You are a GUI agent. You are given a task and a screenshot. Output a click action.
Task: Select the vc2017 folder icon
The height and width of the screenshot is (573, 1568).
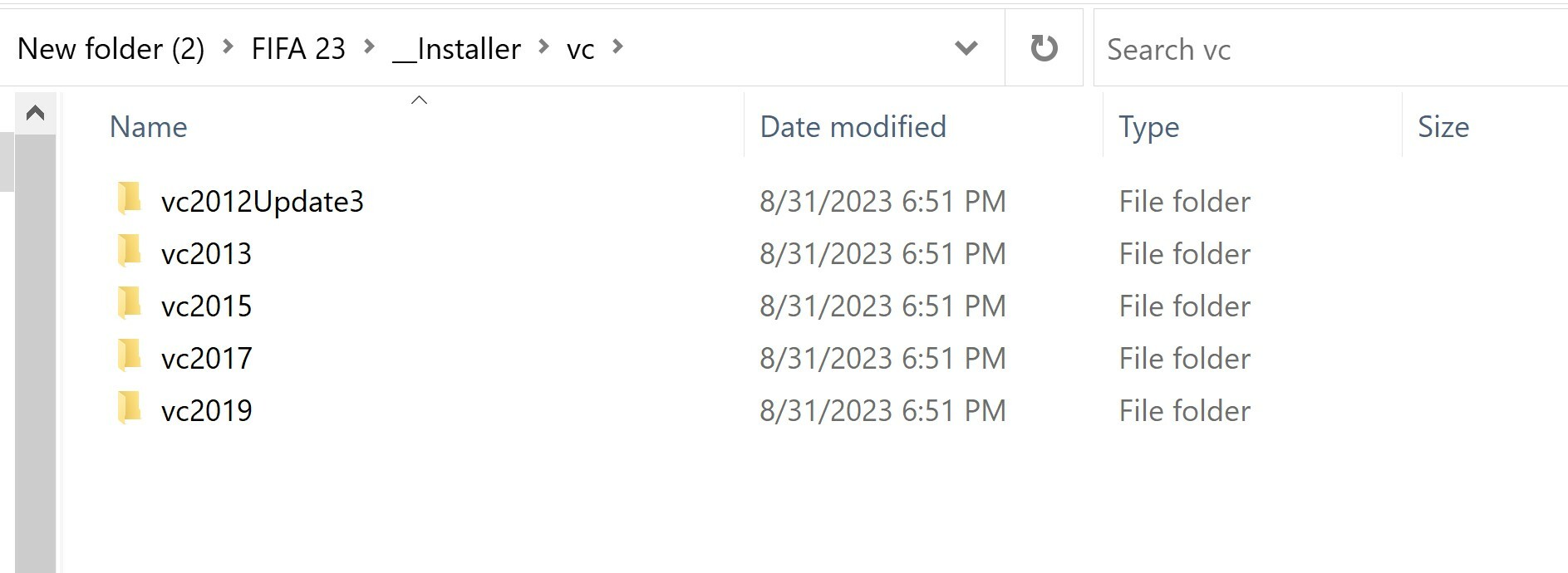click(130, 356)
